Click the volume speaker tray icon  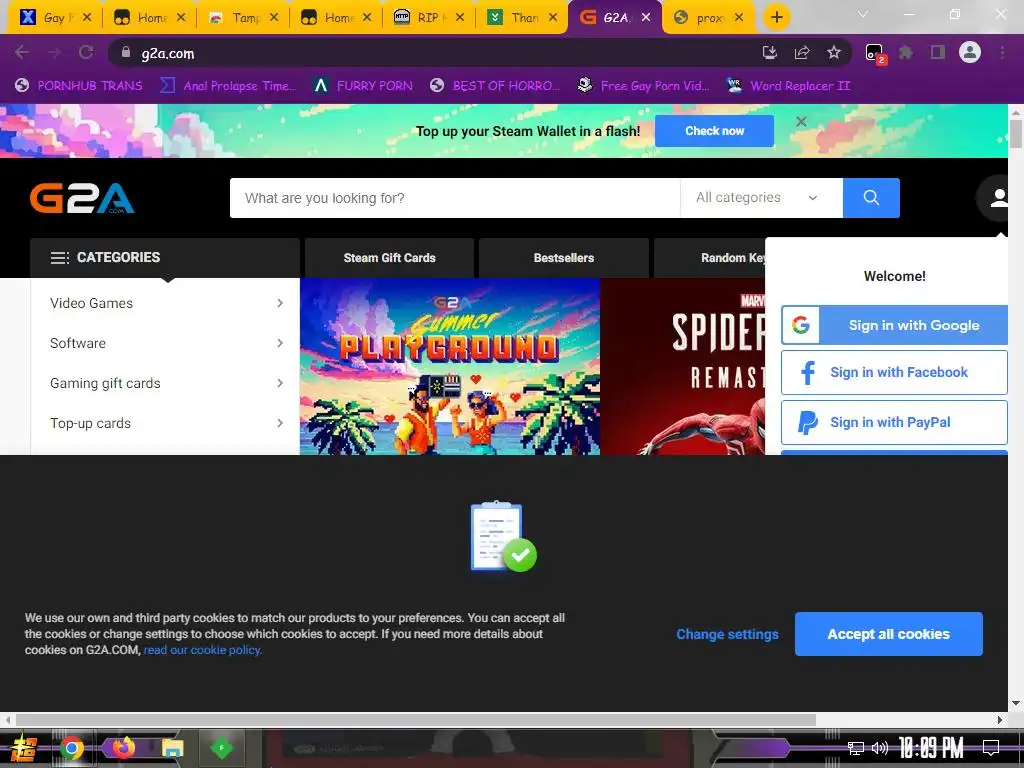tap(880, 748)
